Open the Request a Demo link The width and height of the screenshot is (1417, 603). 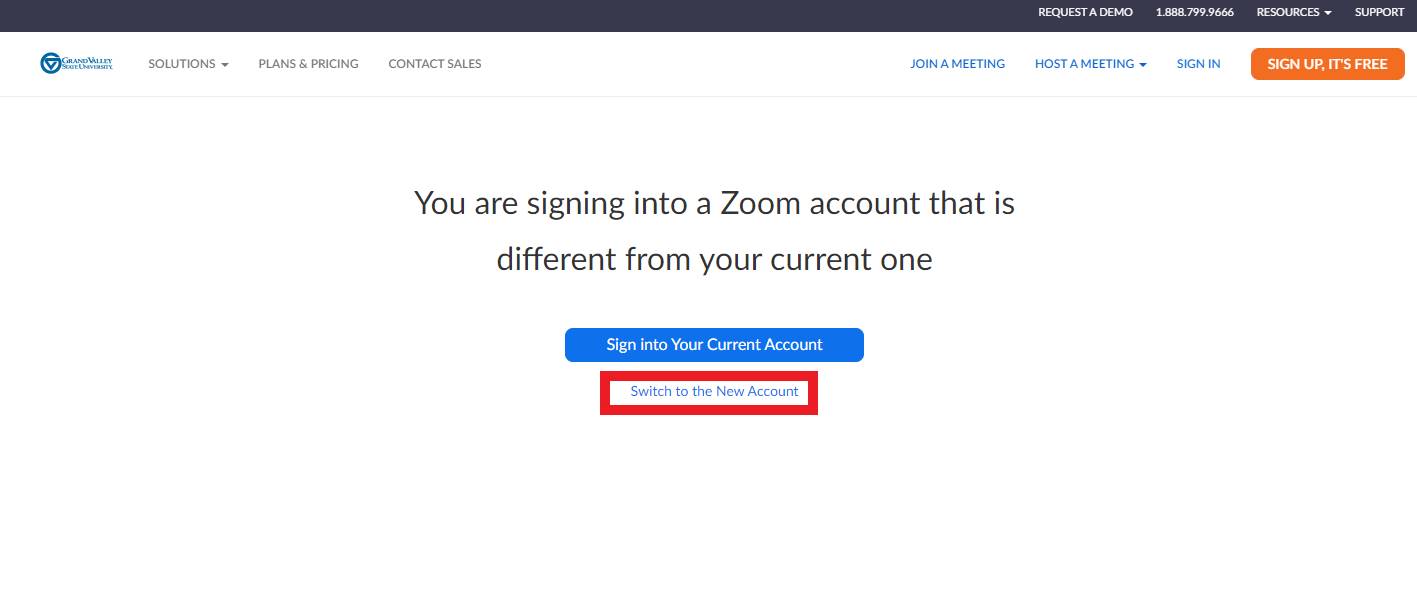pos(1085,12)
